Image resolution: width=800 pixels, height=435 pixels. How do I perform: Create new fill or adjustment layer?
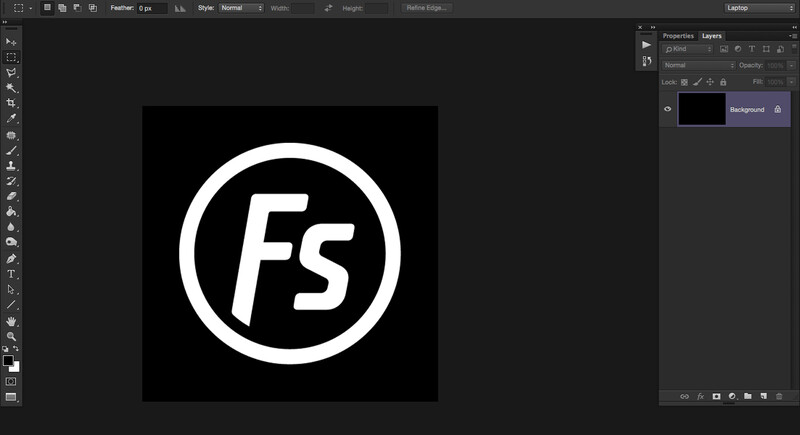point(732,396)
